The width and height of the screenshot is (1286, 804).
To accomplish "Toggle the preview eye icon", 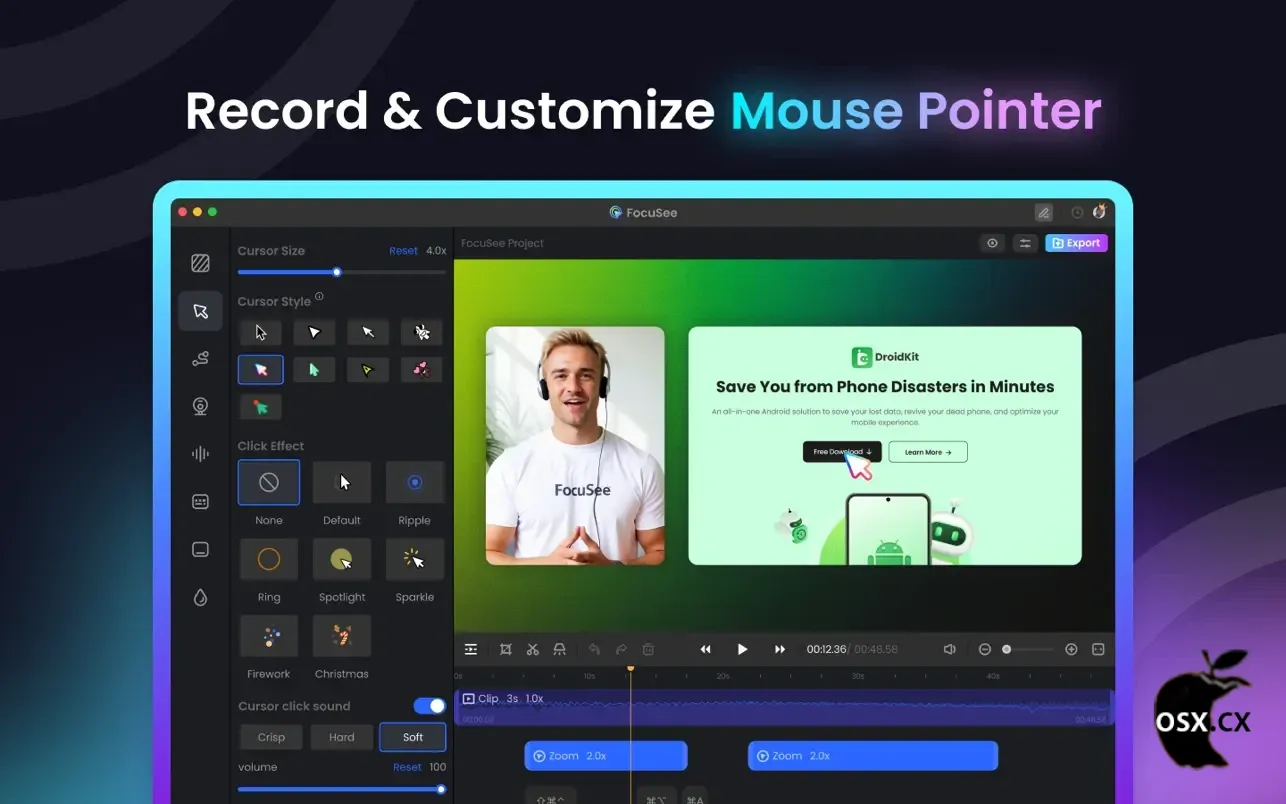I will (992, 243).
